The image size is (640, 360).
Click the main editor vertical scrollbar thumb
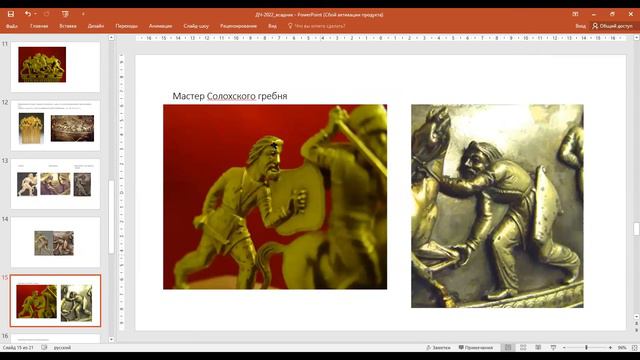pos(636,229)
